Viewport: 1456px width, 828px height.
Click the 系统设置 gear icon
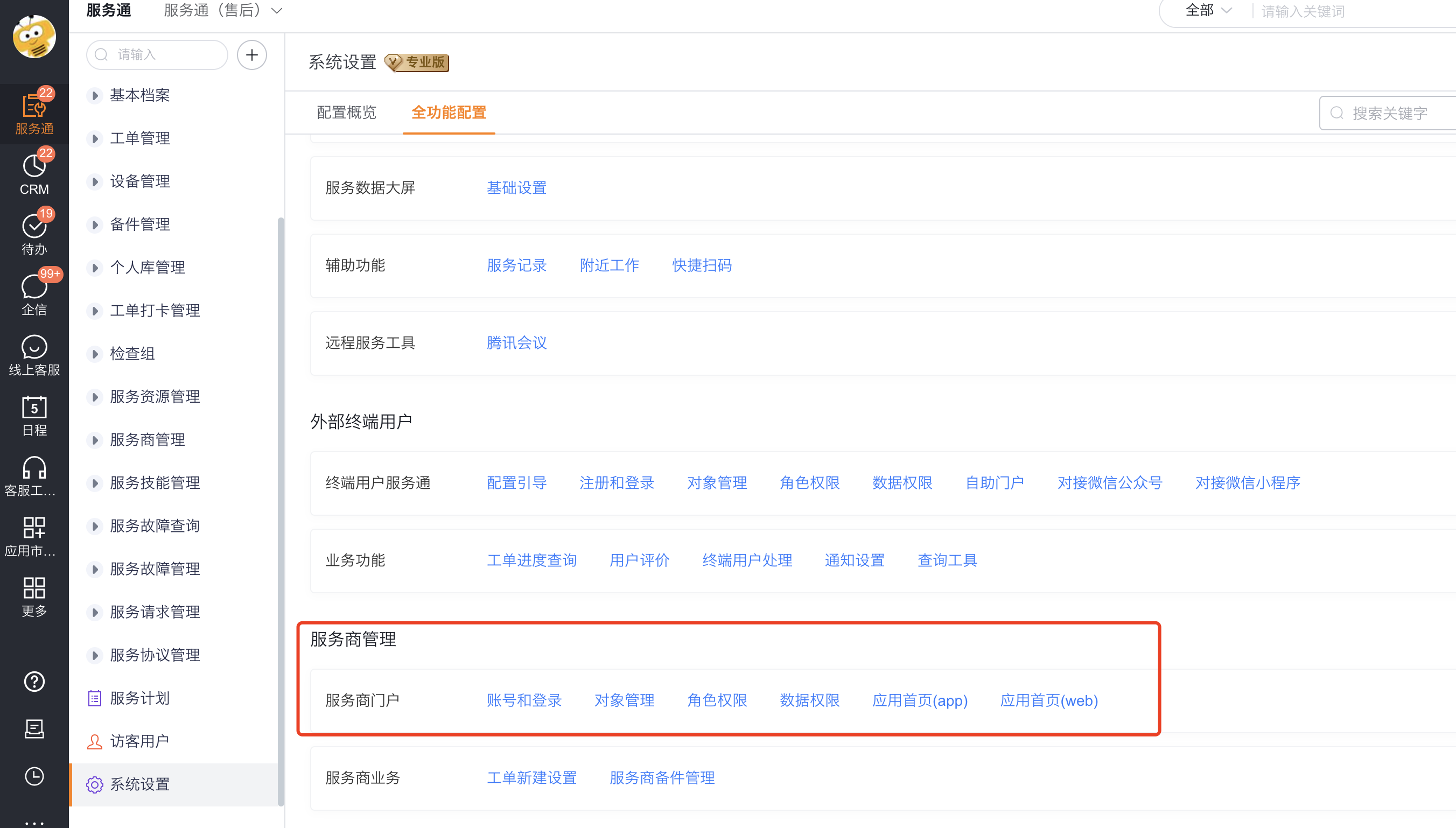(x=94, y=784)
